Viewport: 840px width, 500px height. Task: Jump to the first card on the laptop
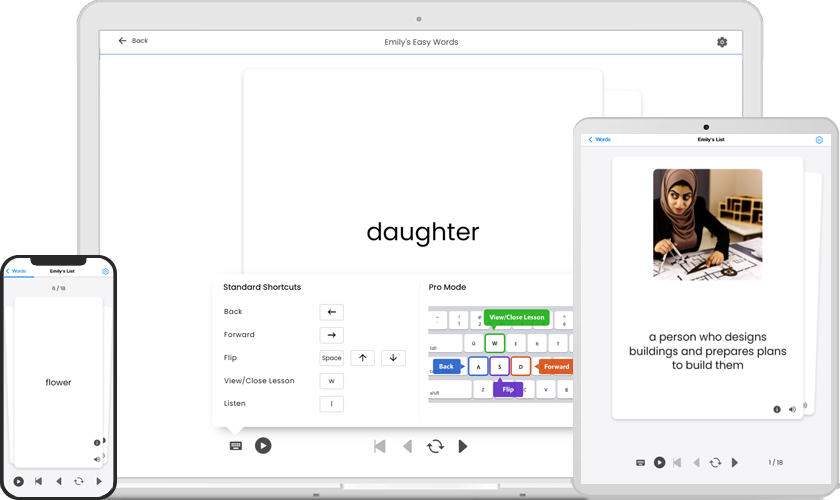(x=380, y=446)
